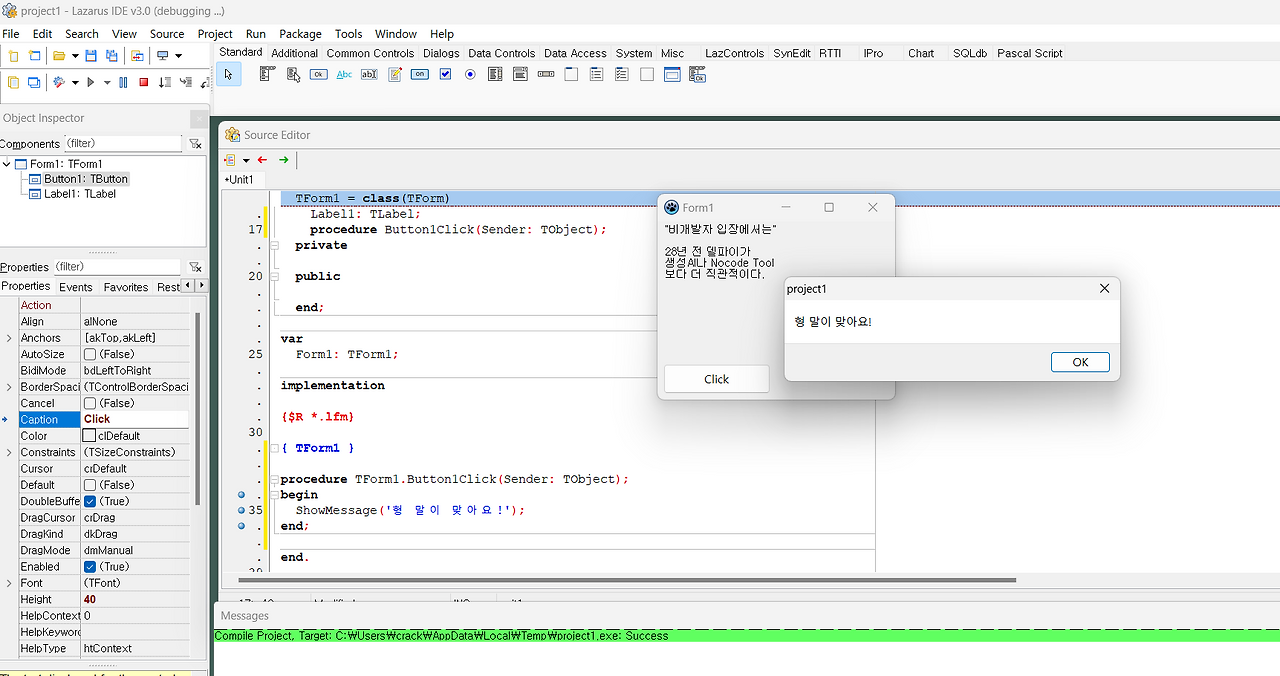Pick the TActionList component icon
This screenshot has height=676, width=1280.
(698, 74)
